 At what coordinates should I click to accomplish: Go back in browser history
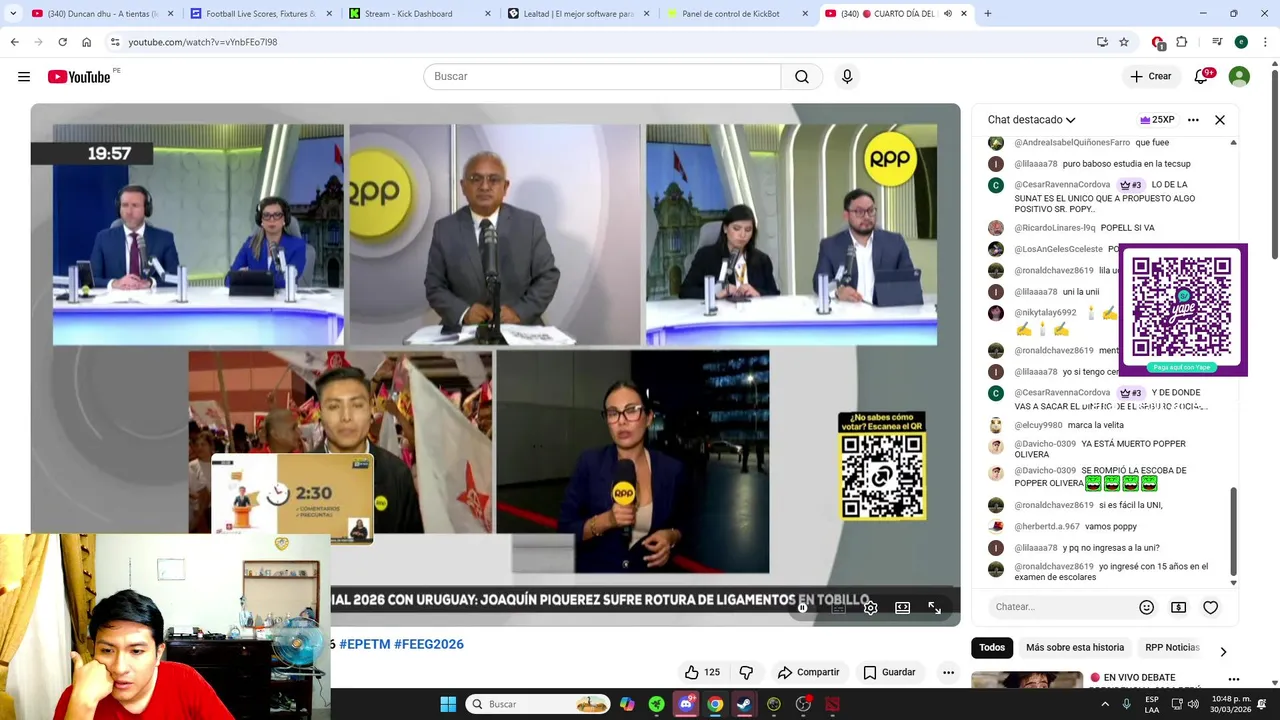[14, 42]
